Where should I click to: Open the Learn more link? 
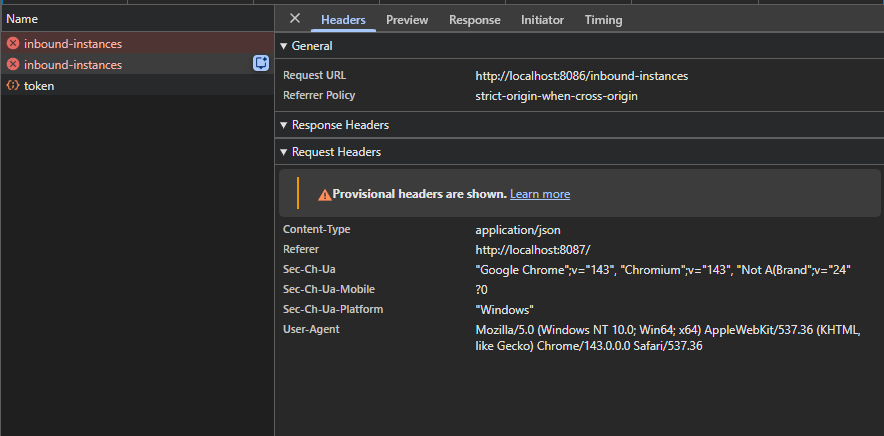coord(539,194)
